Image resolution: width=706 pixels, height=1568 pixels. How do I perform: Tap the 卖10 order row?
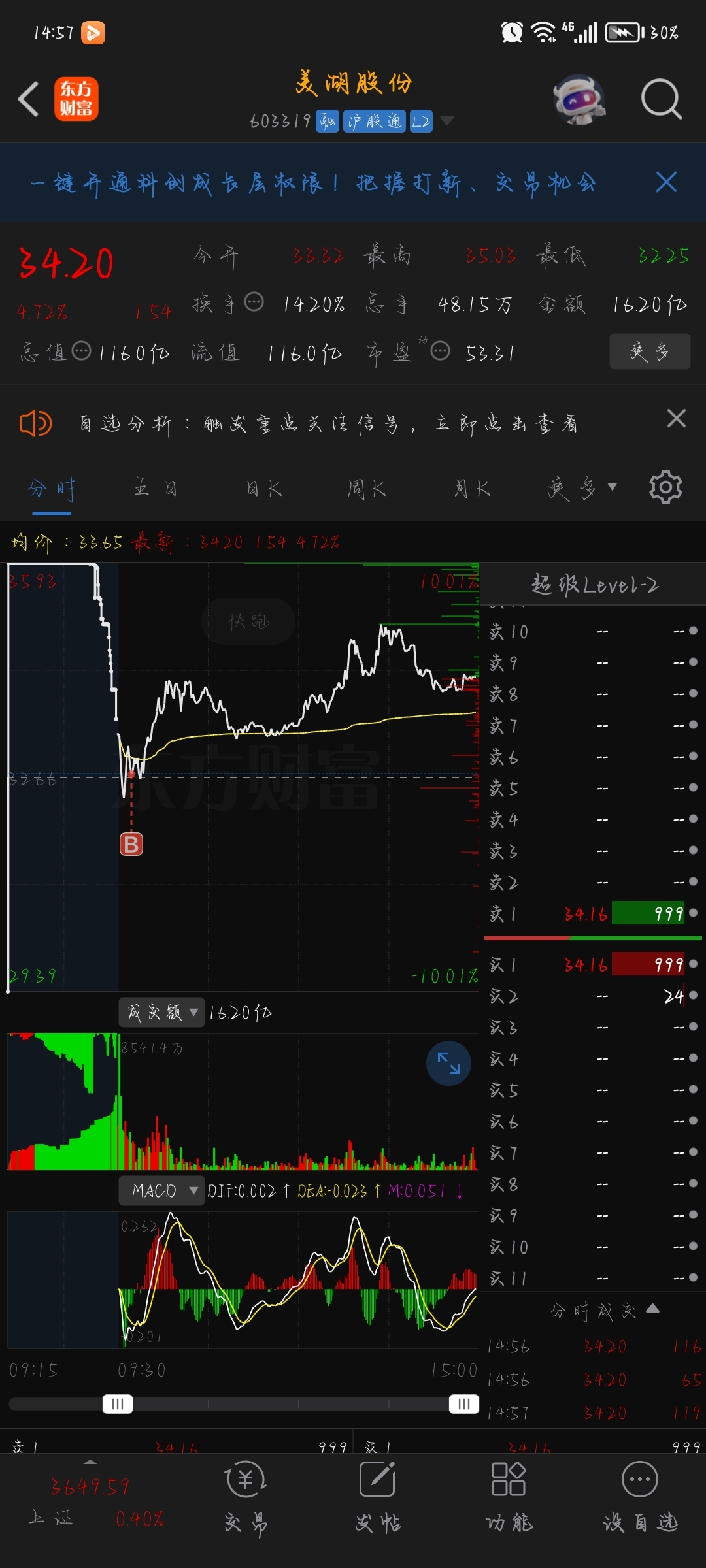[x=594, y=632]
